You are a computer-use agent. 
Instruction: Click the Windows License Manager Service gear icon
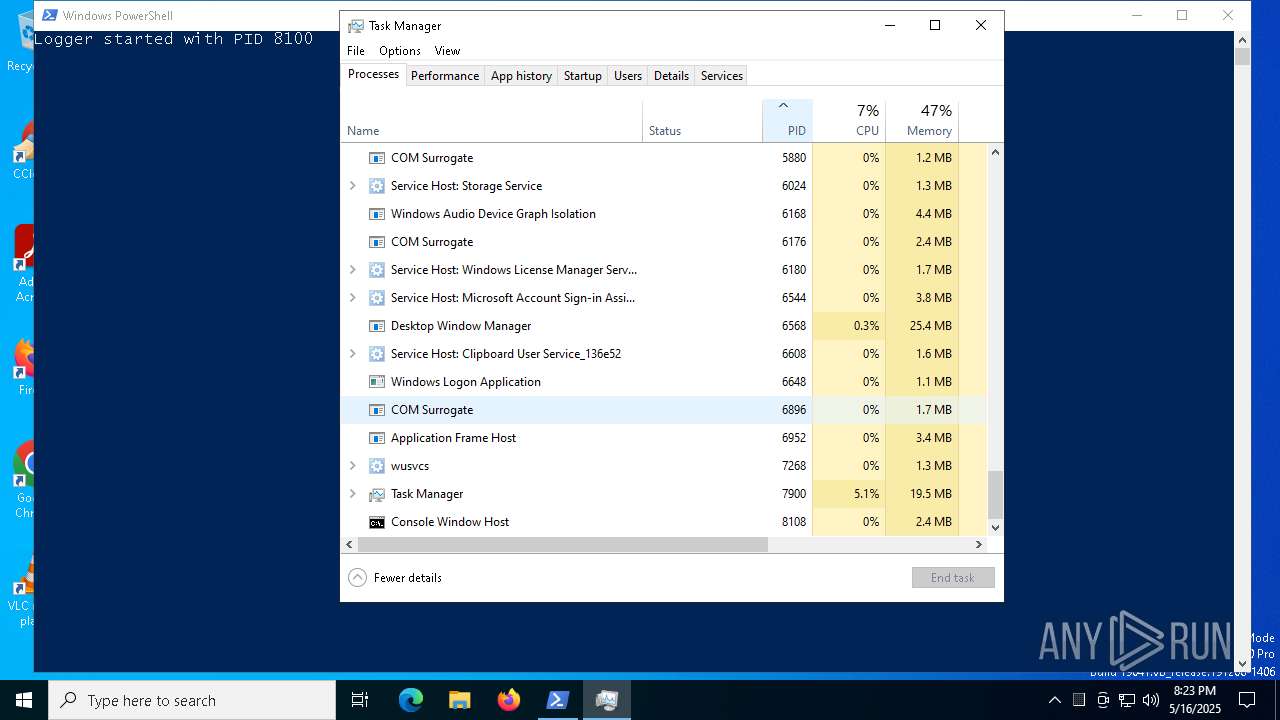377,270
